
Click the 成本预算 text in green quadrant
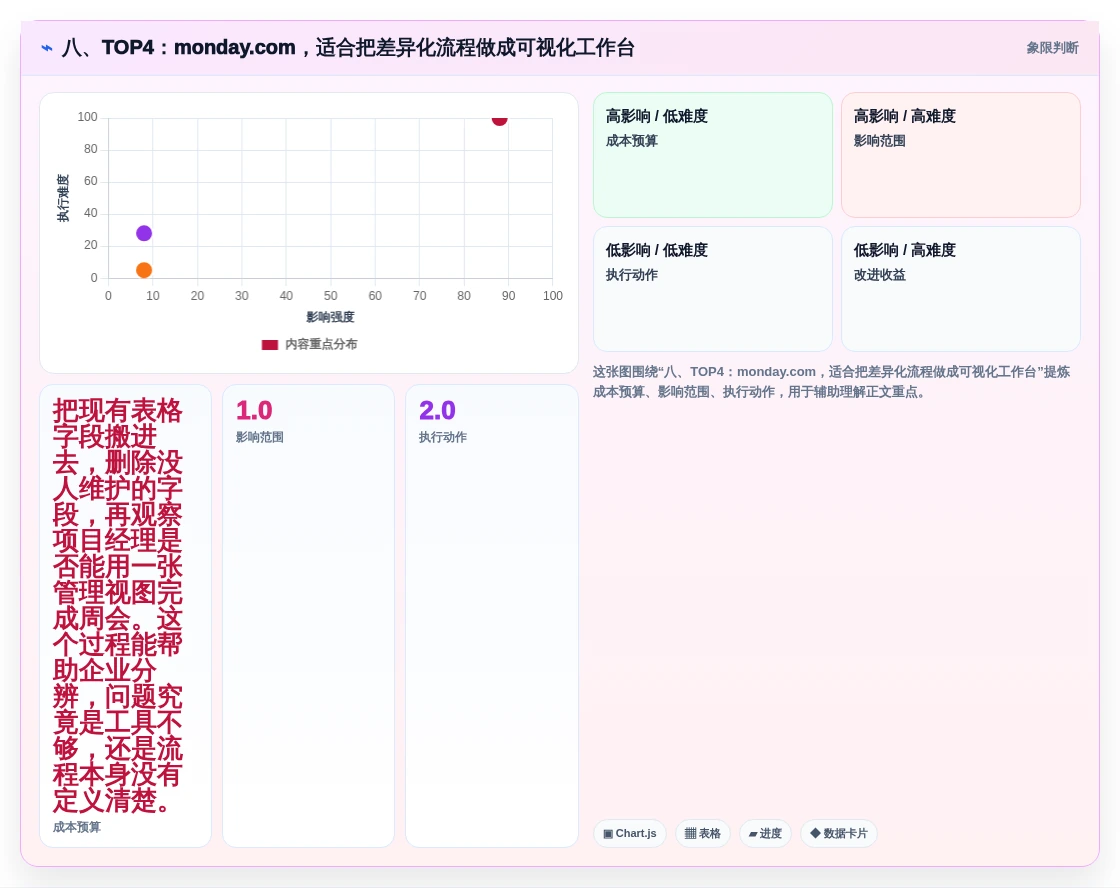click(x=631, y=141)
